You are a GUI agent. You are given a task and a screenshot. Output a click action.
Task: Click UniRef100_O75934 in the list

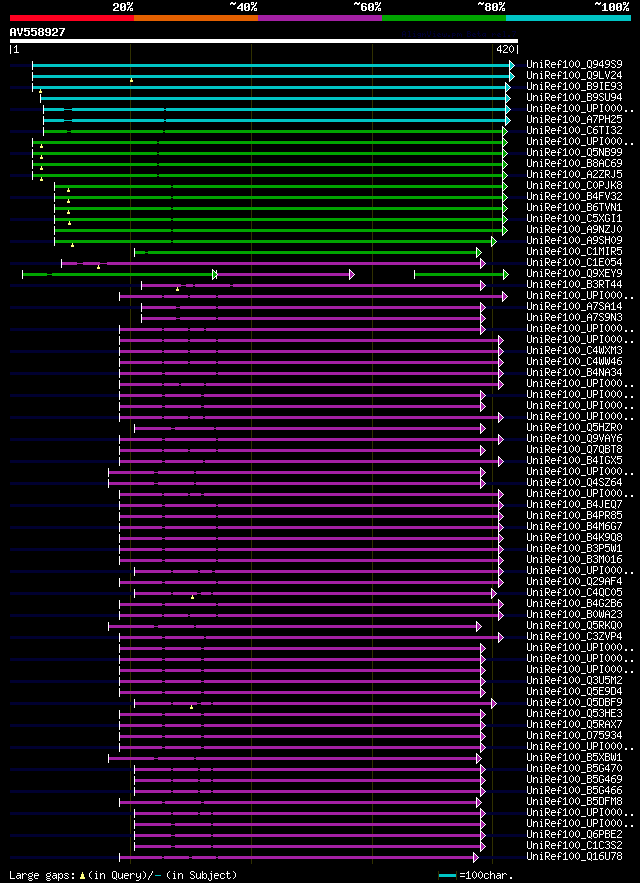[574, 734]
